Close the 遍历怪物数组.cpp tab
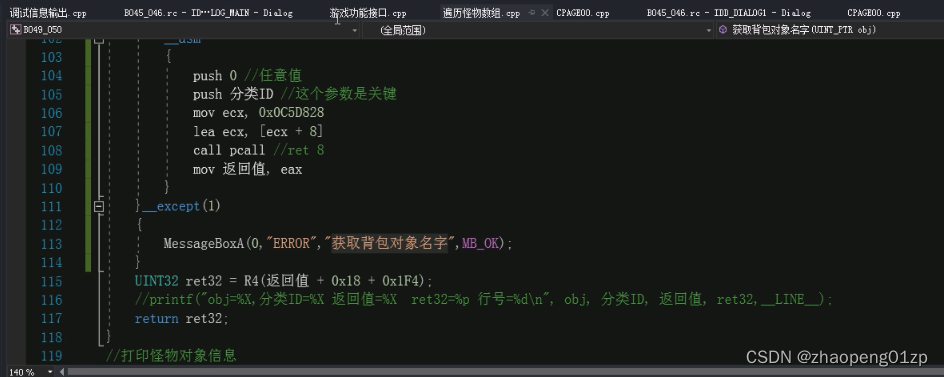 click(x=544, y=13)
